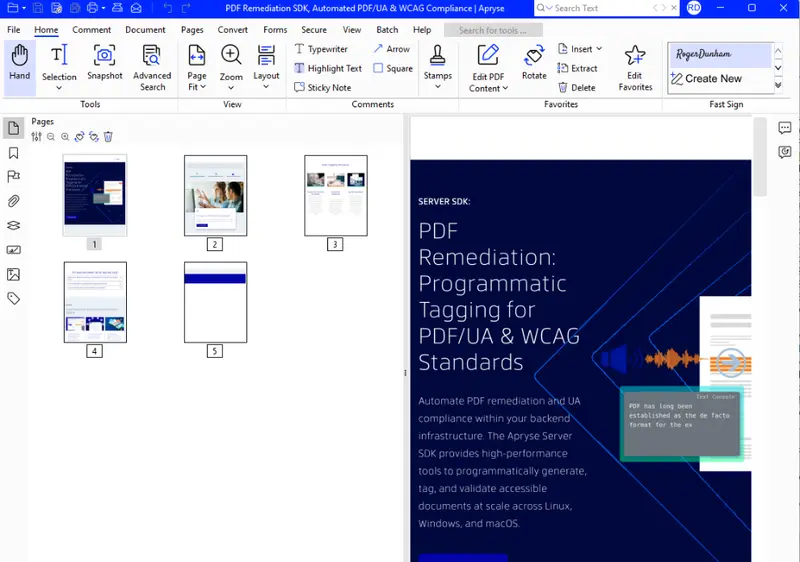Click Create New signature
The height and width of the screenshot is (562, 800).
pyautogui.click(x=707, y=79)
